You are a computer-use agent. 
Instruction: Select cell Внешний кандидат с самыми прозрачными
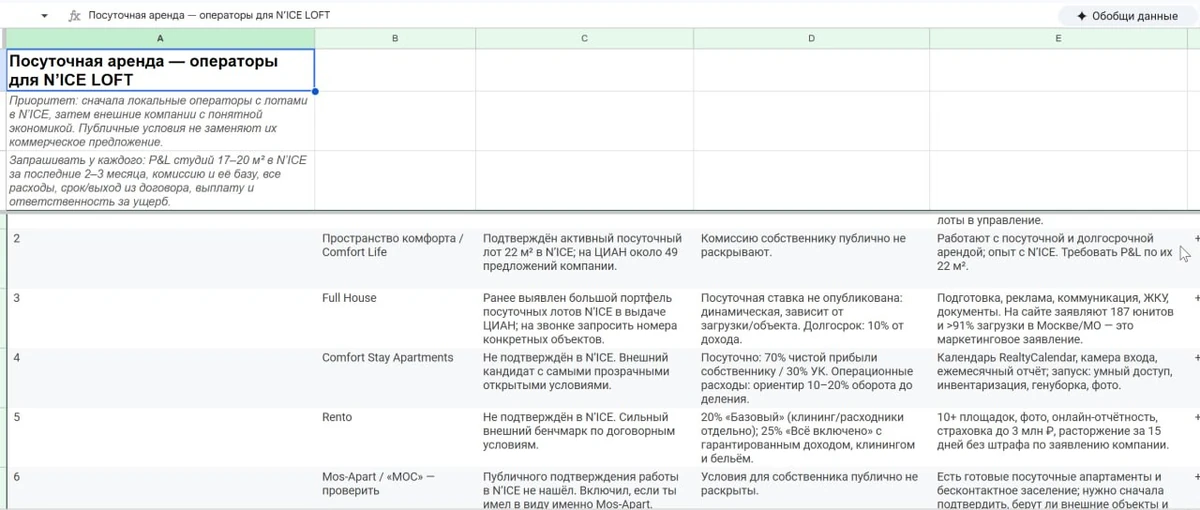(584, 378)
